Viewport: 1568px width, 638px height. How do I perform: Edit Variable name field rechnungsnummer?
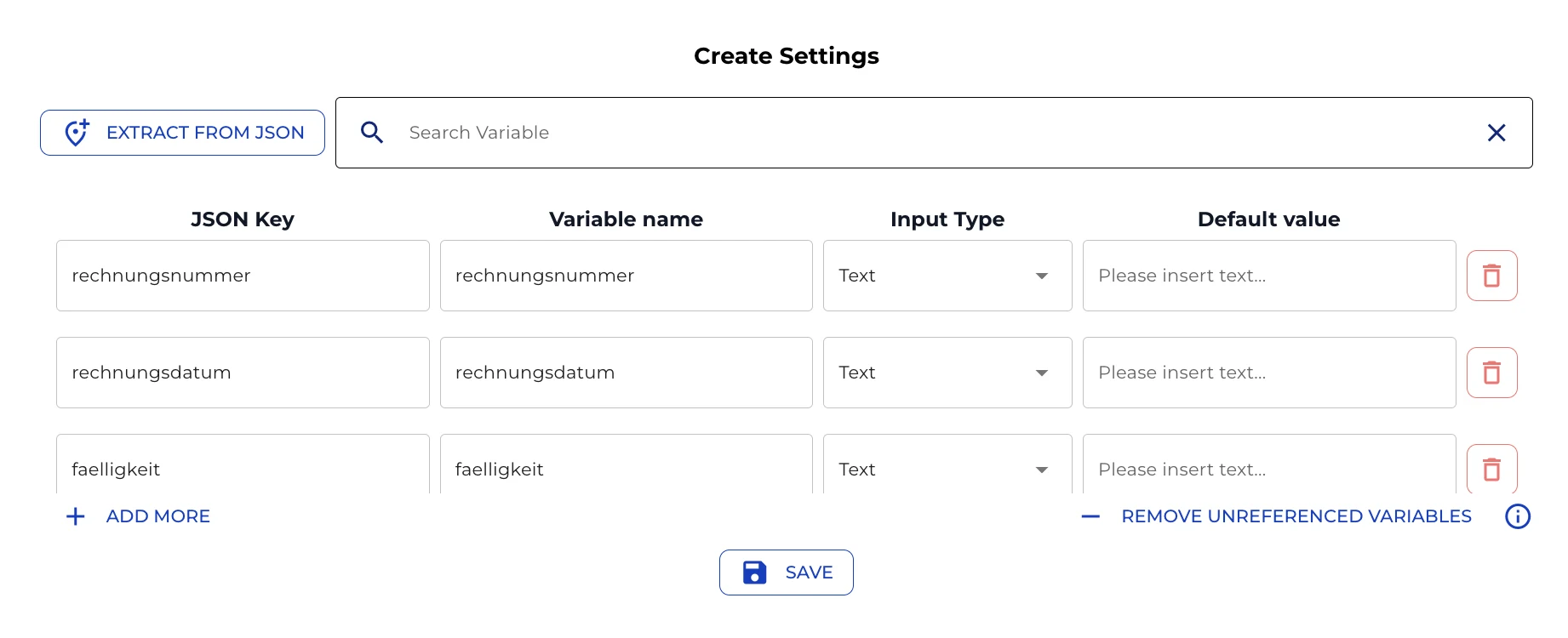click(x=627, y=276)
